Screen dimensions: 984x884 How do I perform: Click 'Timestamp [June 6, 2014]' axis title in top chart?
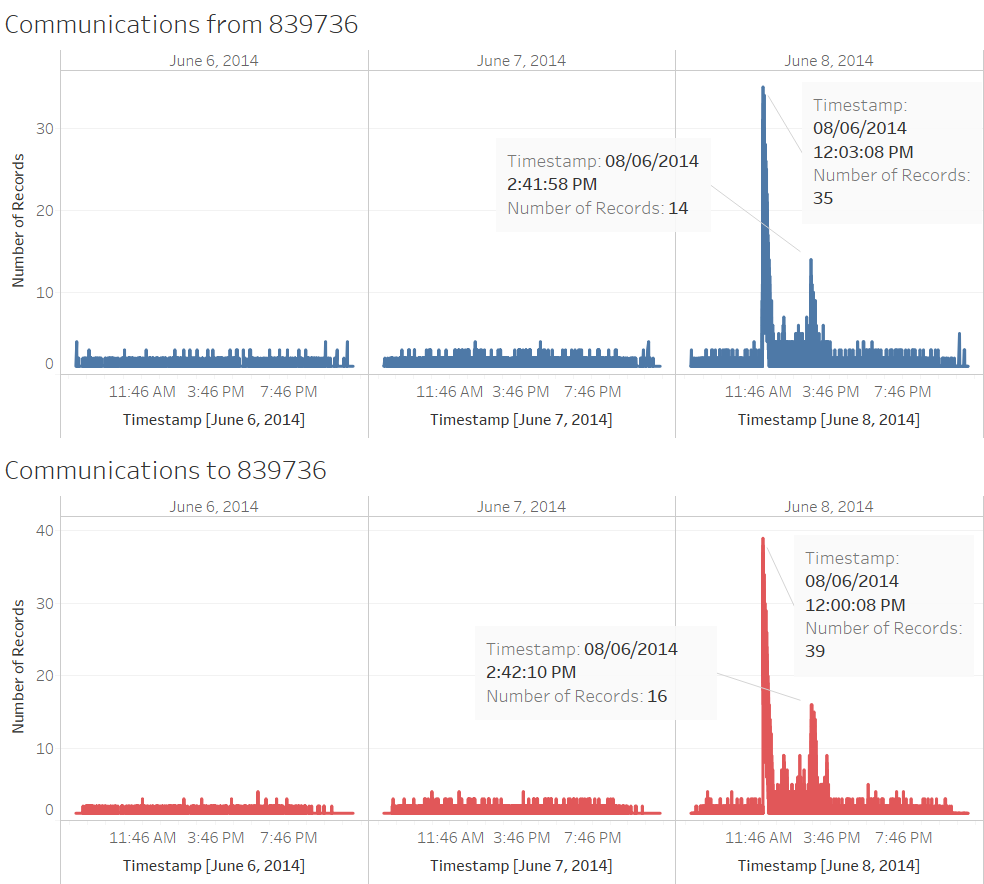(x=214, y=420)
